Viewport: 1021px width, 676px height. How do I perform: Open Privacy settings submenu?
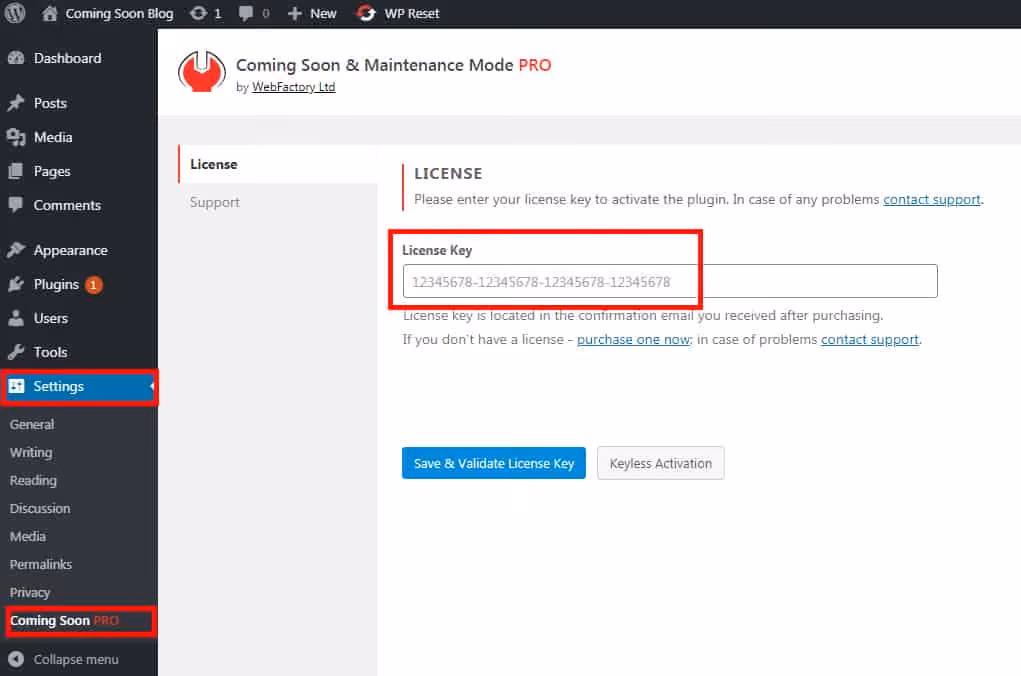pyautogui.click(x=29, y=593)
